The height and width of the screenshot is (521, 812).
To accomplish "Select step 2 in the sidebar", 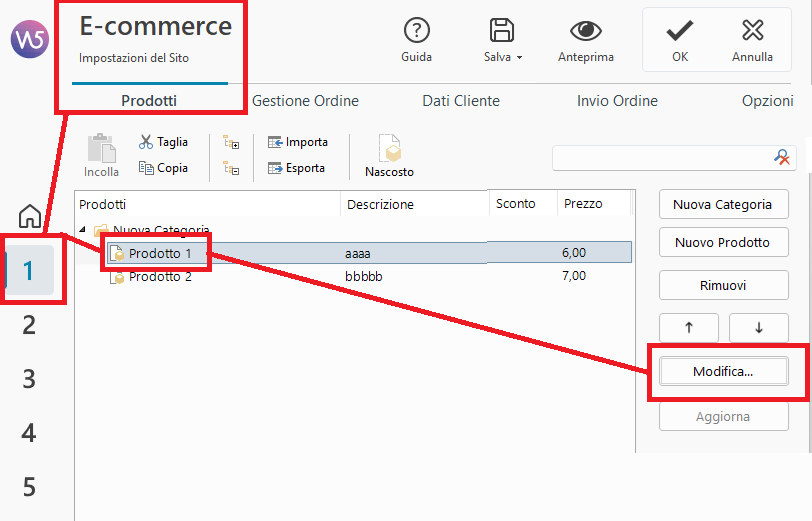I will point(29,325).
